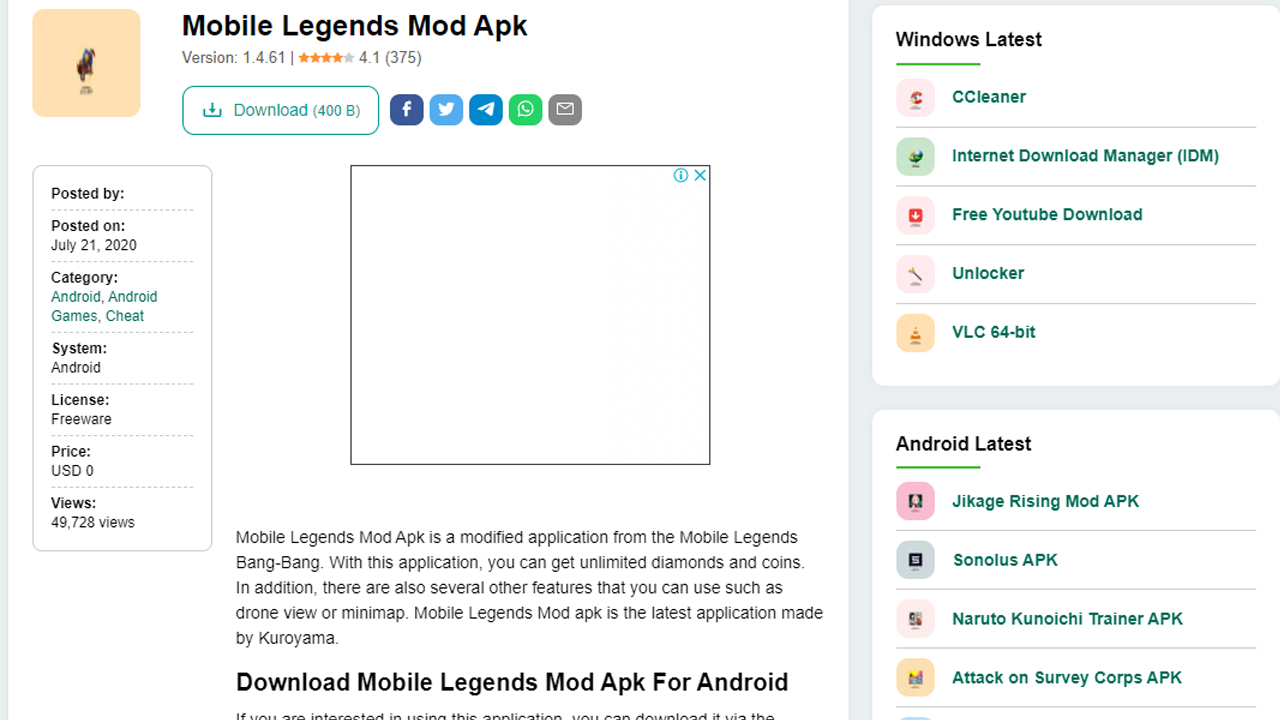Click the Internet Download Manager icon

pyautogui.click(x=915, y=157)
